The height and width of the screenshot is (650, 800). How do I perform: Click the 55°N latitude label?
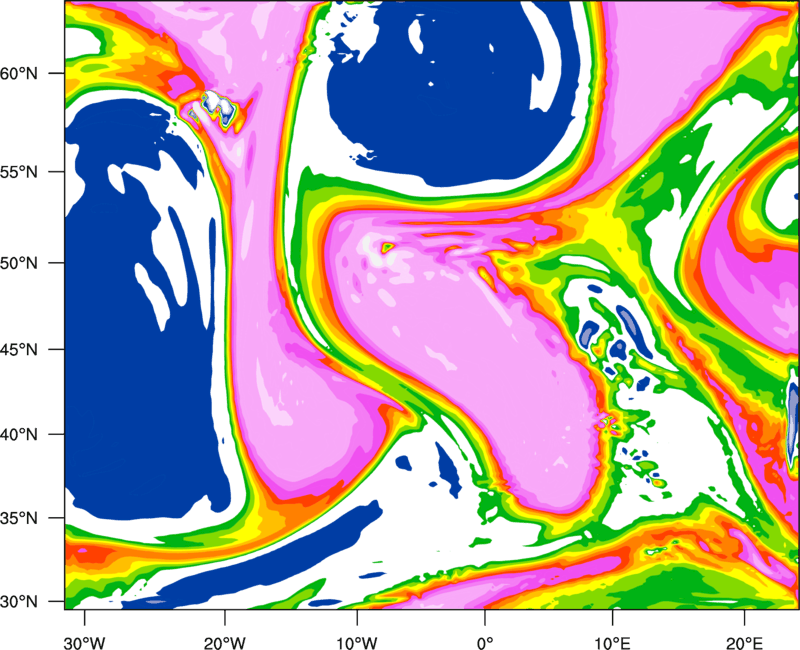(x=19, y=172)
